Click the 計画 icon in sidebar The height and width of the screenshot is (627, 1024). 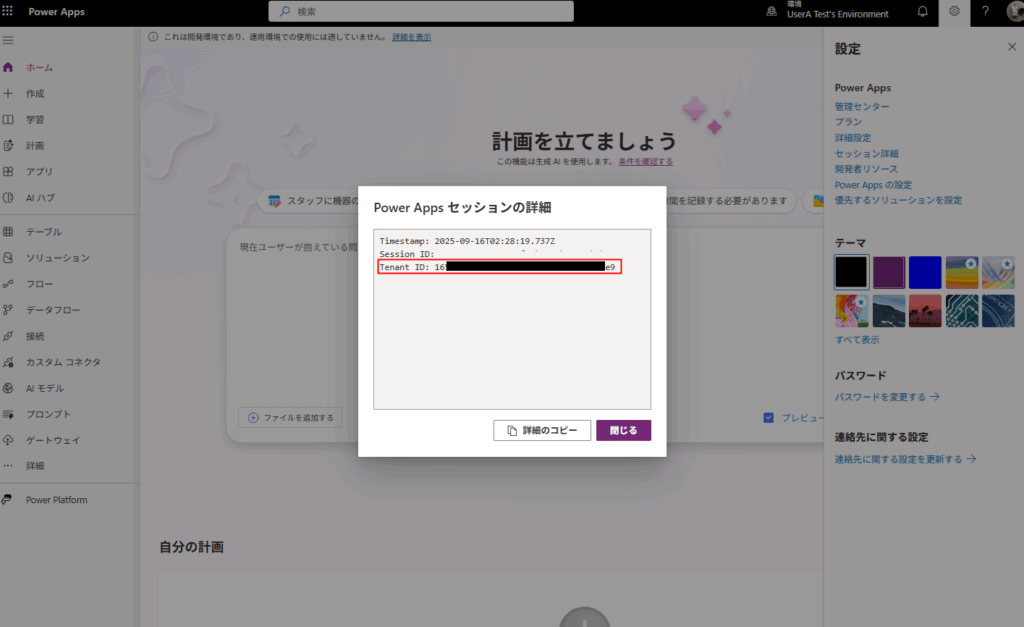click(x=8, y=146)
